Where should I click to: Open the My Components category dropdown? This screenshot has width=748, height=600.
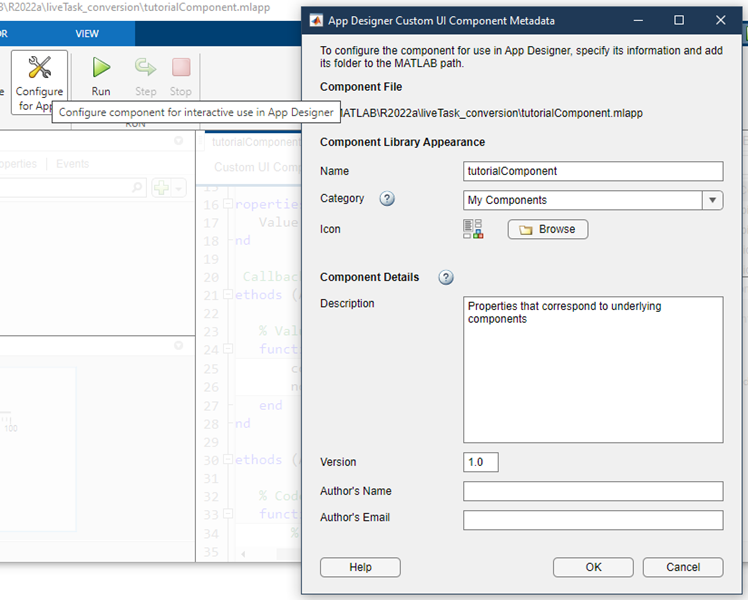(x=712, y=200)
